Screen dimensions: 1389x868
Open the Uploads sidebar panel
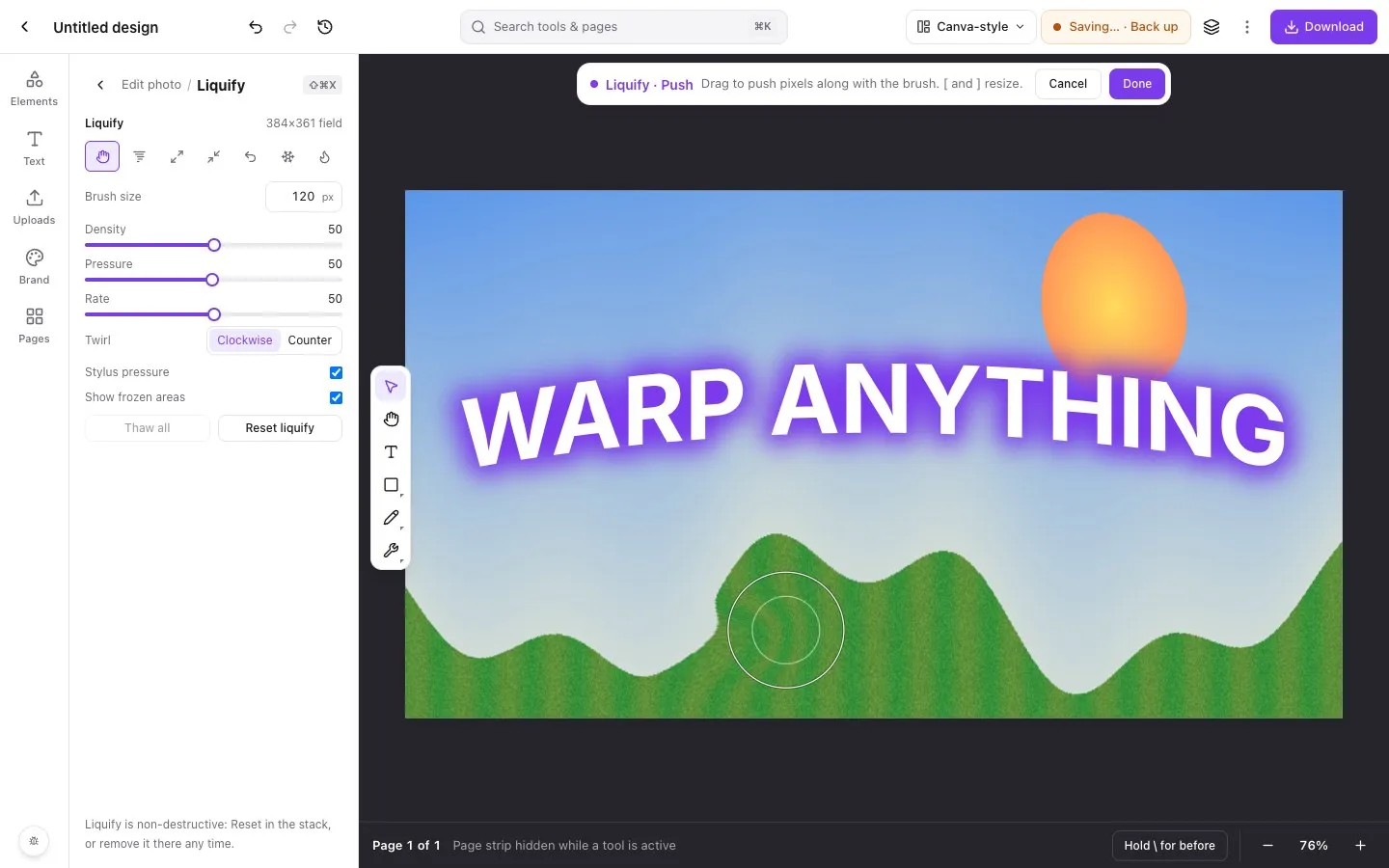pyautogui.click(x=34, y=206)
